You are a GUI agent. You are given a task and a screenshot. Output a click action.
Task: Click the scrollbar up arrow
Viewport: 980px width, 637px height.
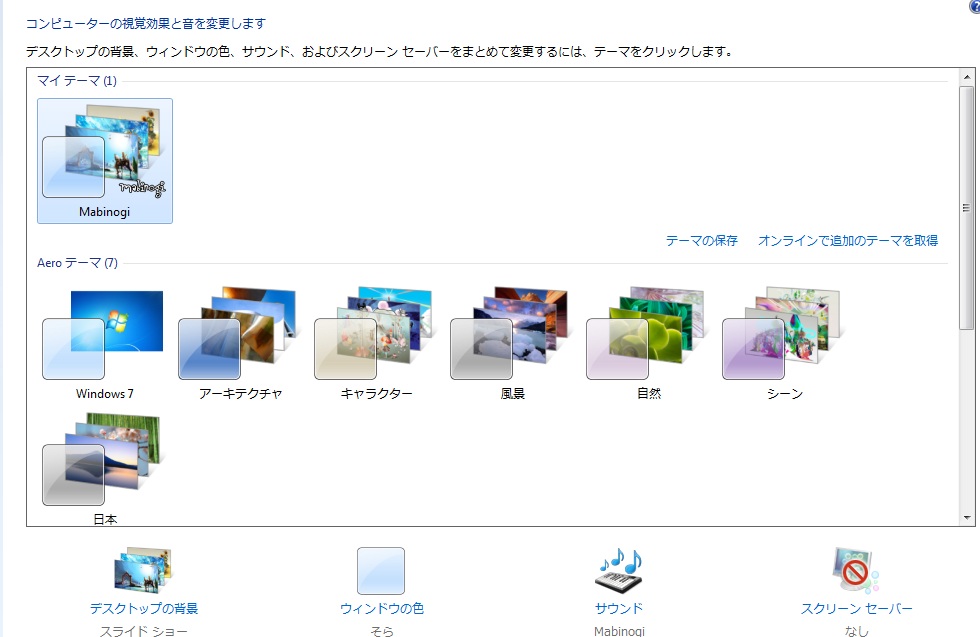(x=967, y=77)
